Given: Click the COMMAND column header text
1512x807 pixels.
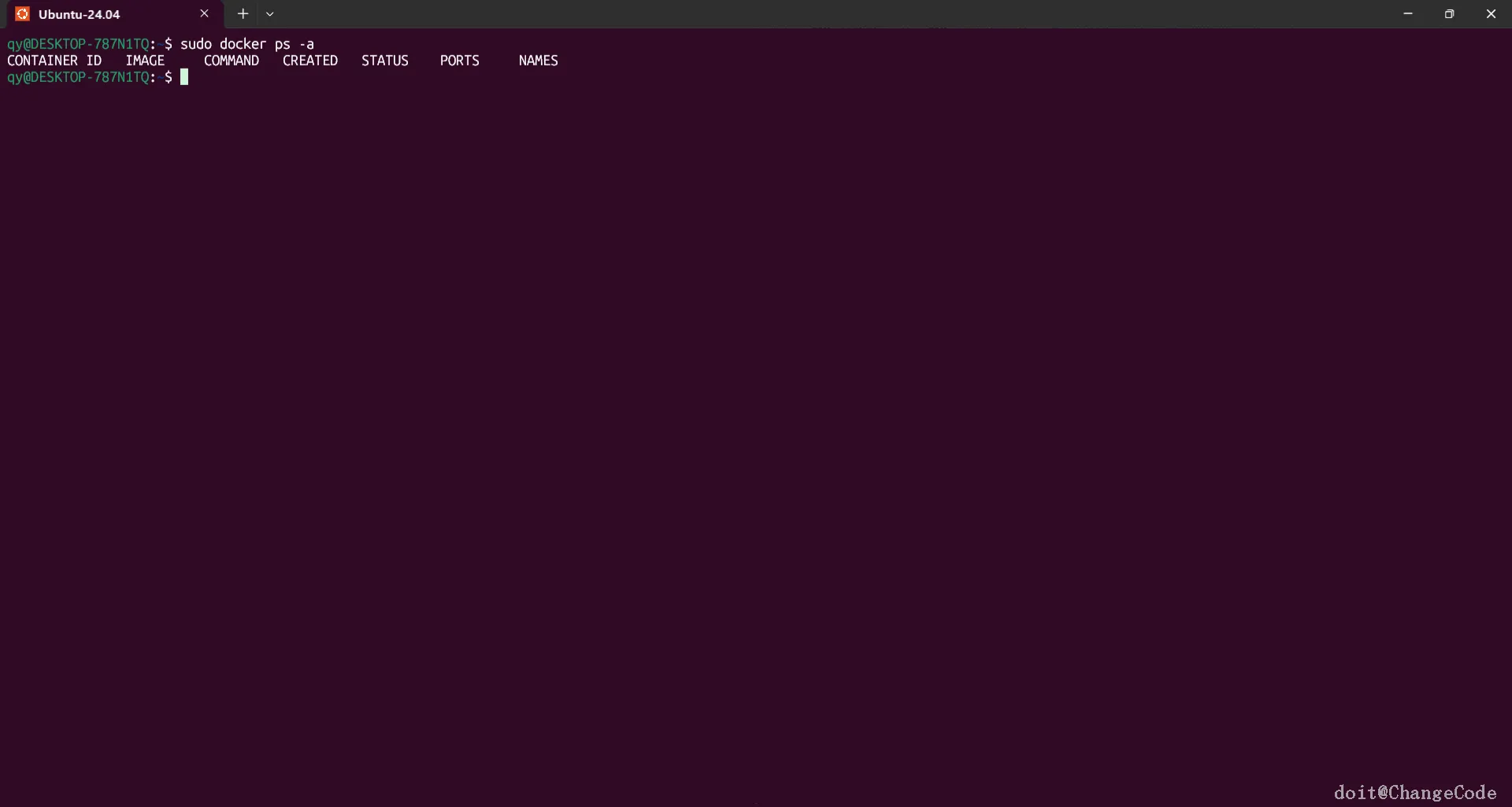Looking at the screenshot, I should click(232, 61).
